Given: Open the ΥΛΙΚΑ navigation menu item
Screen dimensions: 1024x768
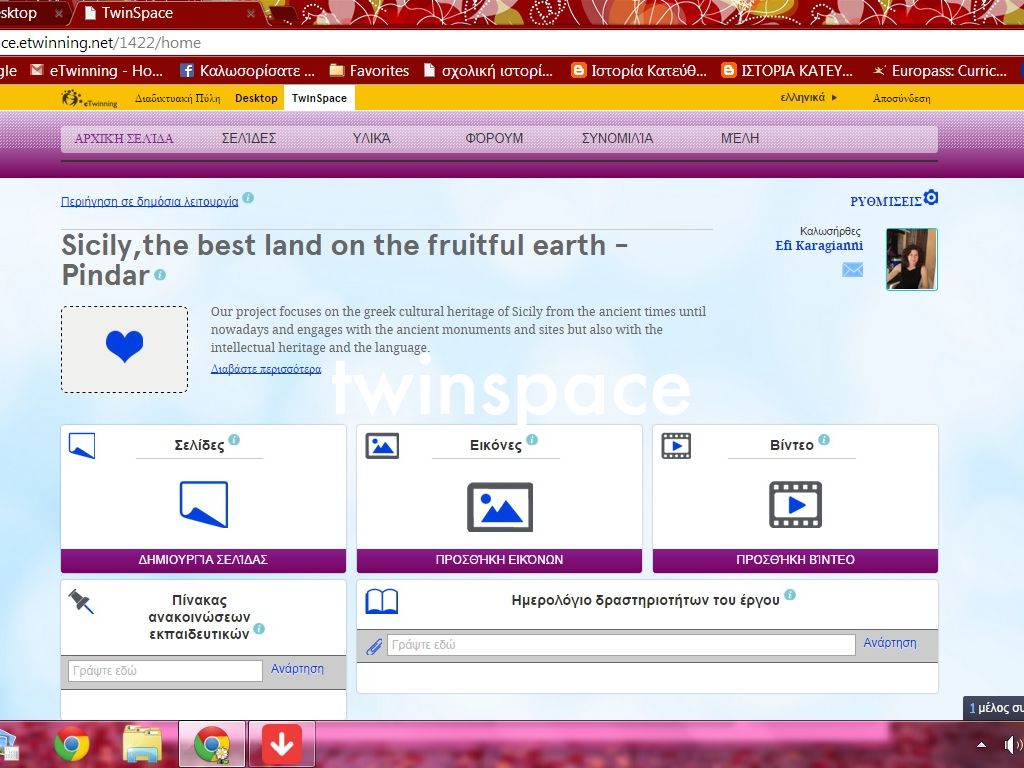Looking at the screenshot, I should point(371,138).
